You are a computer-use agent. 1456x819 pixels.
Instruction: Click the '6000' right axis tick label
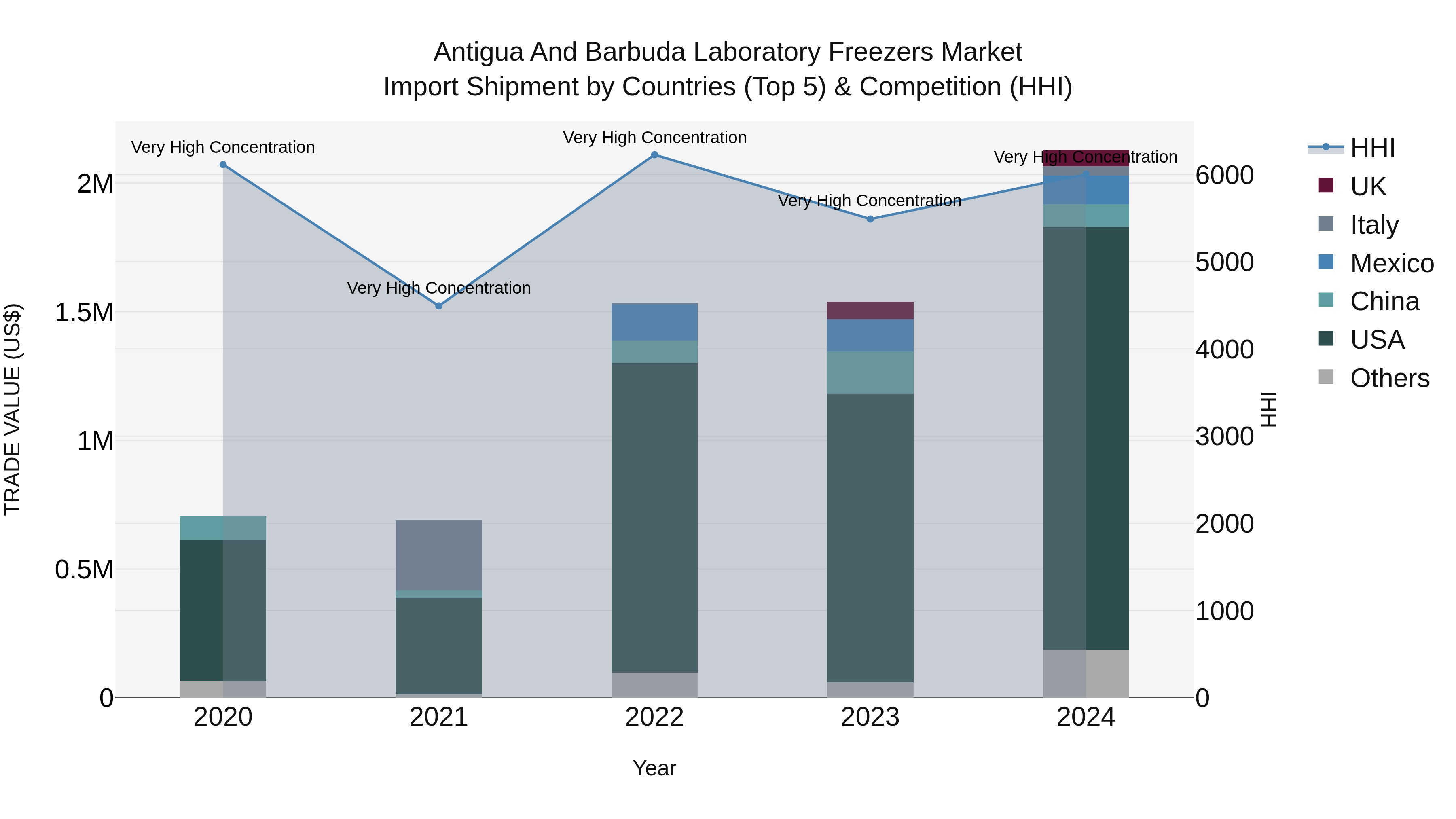[1225, 175]
